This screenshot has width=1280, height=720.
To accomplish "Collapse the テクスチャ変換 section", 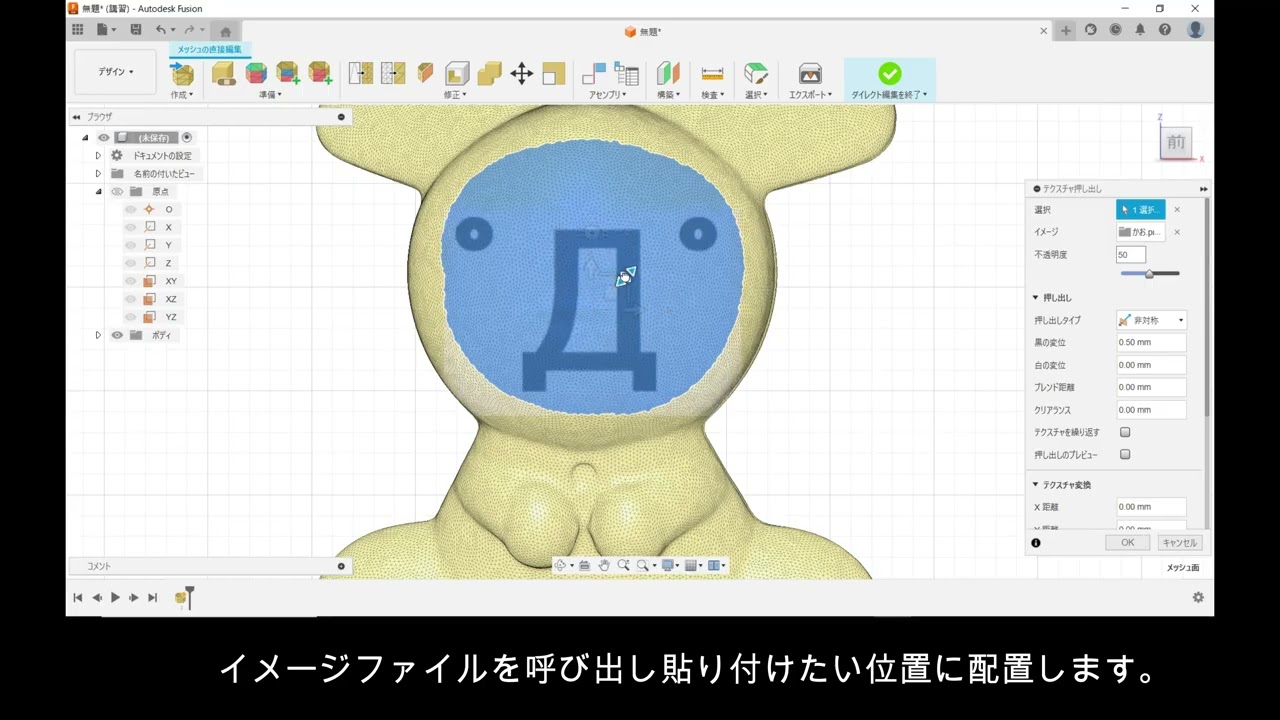I will click(x=1036, y=484).
